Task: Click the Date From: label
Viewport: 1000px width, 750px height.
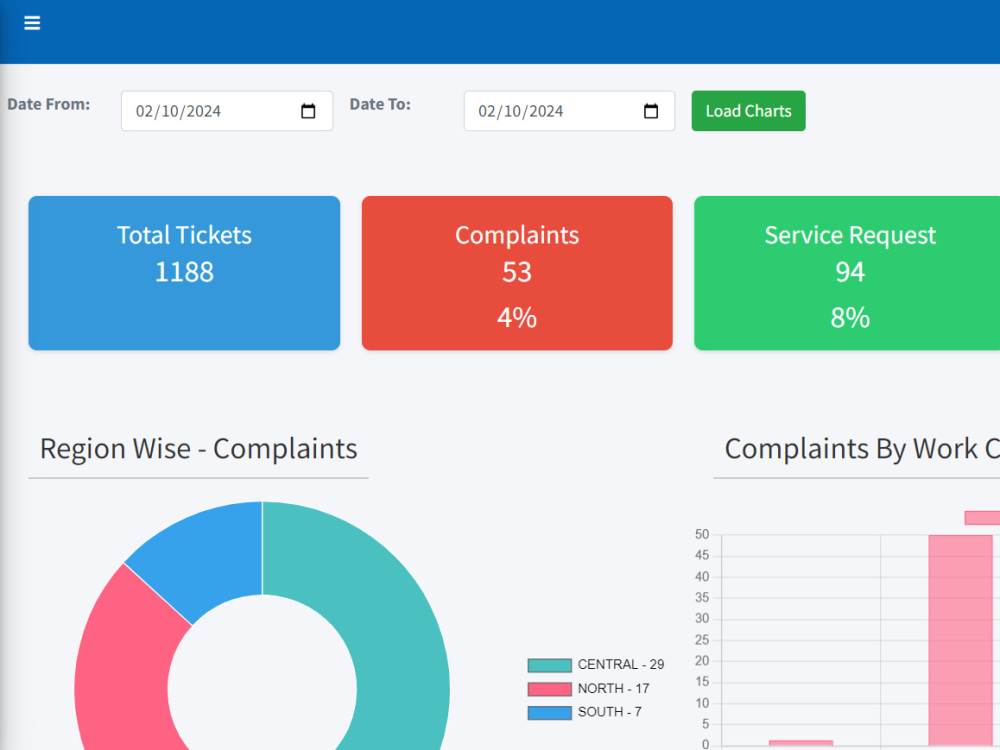Action: 48,104
